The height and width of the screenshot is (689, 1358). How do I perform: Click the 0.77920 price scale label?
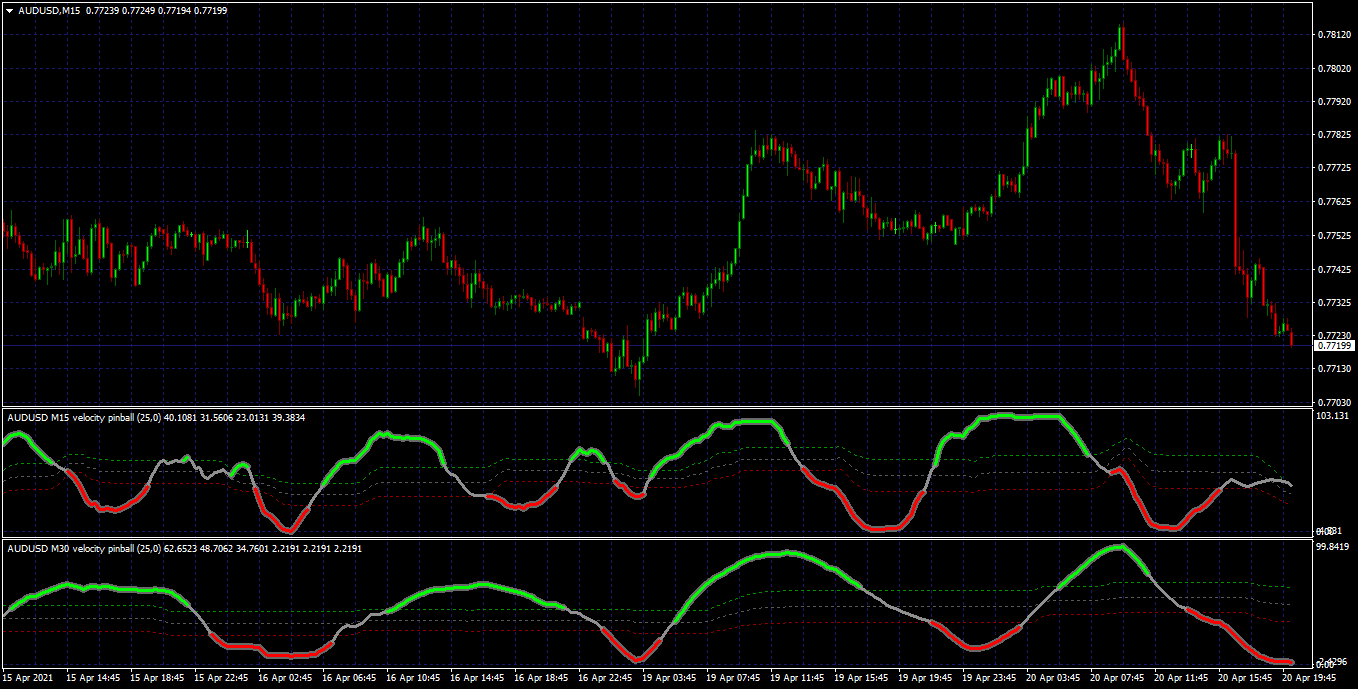(x=1333, y=102)
